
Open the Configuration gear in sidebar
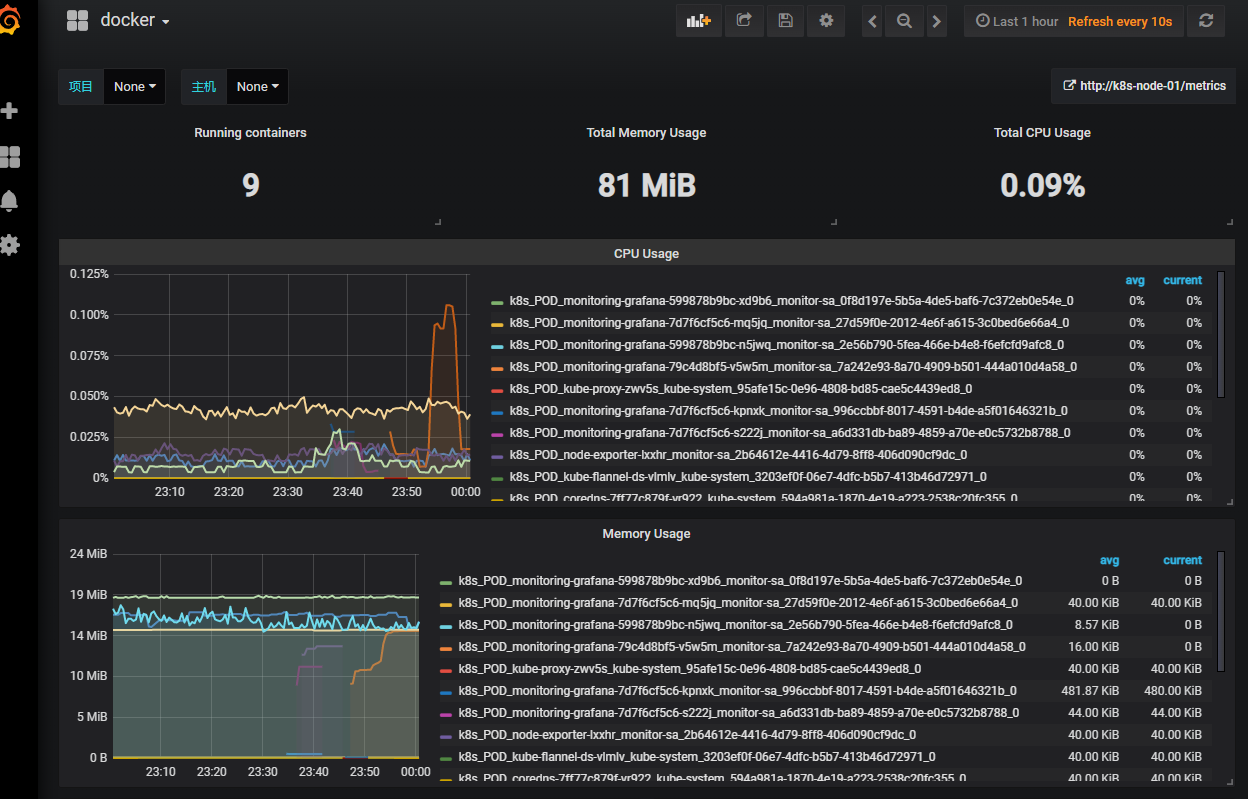(11, 245)
